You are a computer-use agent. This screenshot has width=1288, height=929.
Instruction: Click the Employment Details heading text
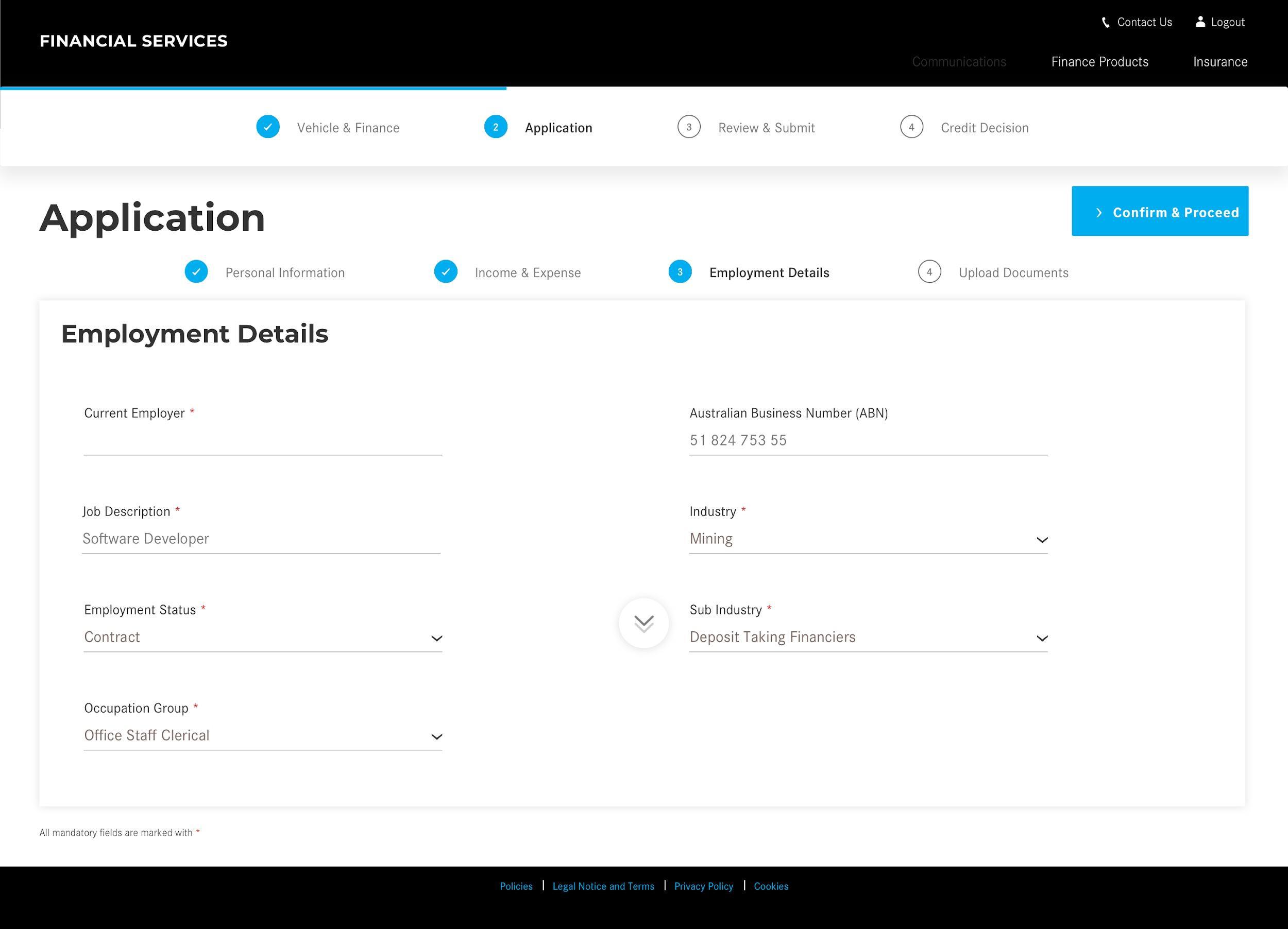click(195, 334)
